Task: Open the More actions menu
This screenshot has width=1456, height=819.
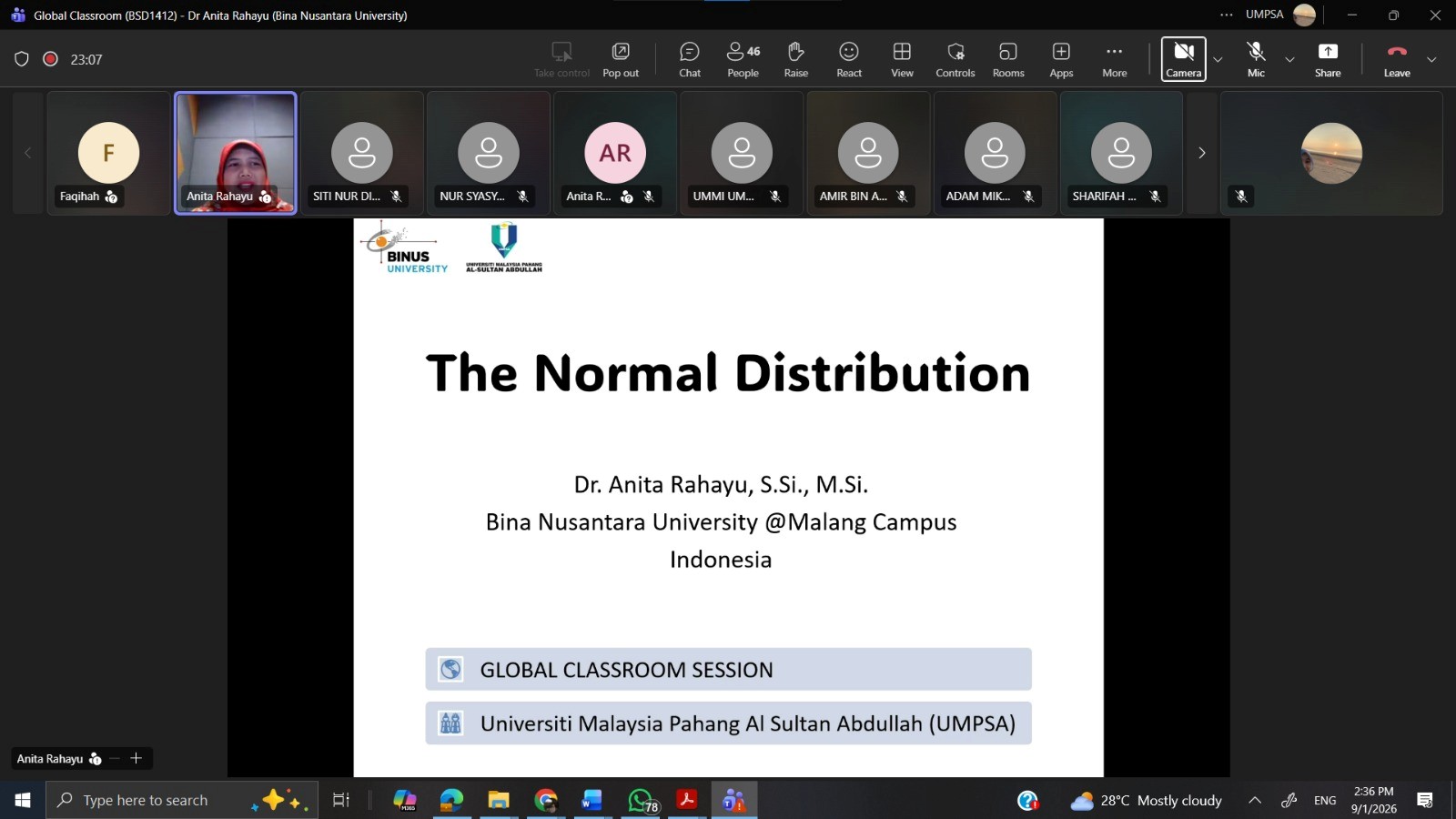Action: point(1114,59)
